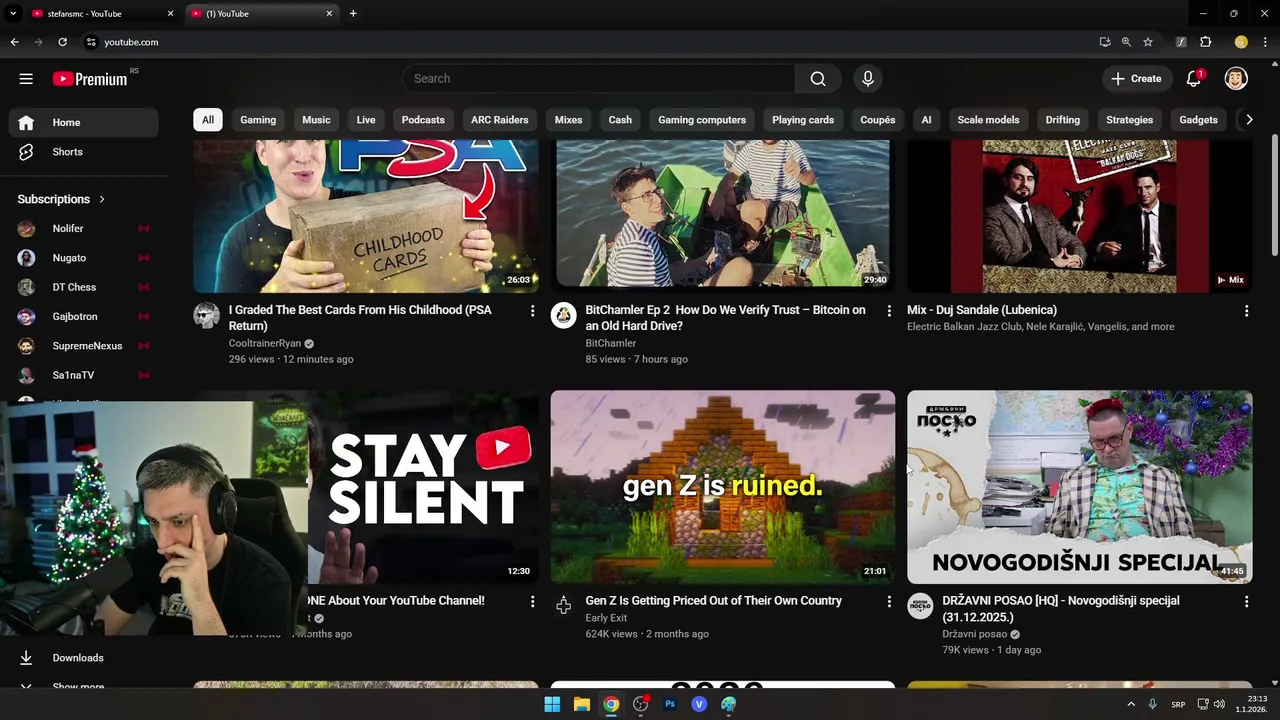Start voice search with the microphone

coord(868,79)
